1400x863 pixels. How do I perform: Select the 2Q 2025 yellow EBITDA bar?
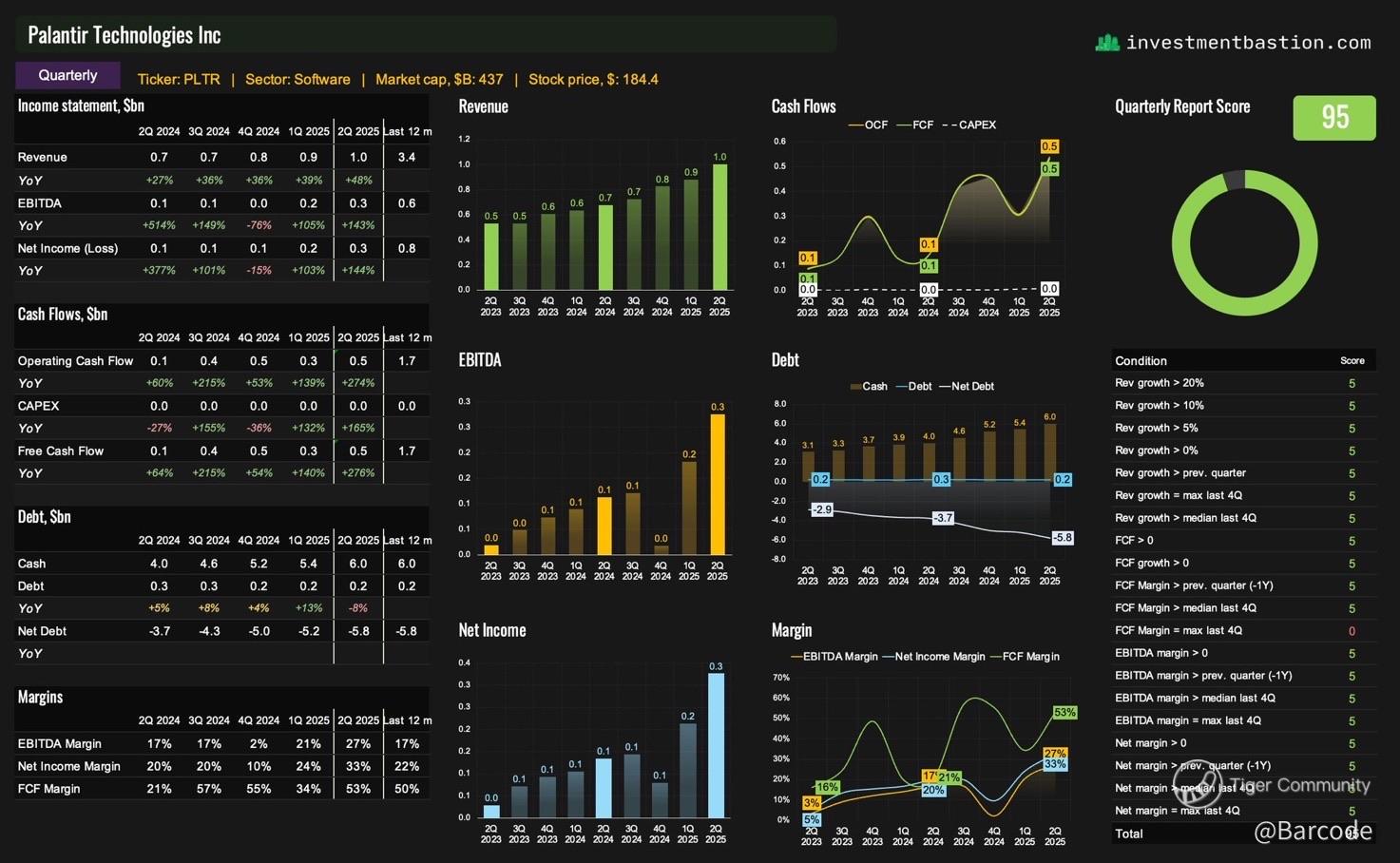[x=718, y=485]
